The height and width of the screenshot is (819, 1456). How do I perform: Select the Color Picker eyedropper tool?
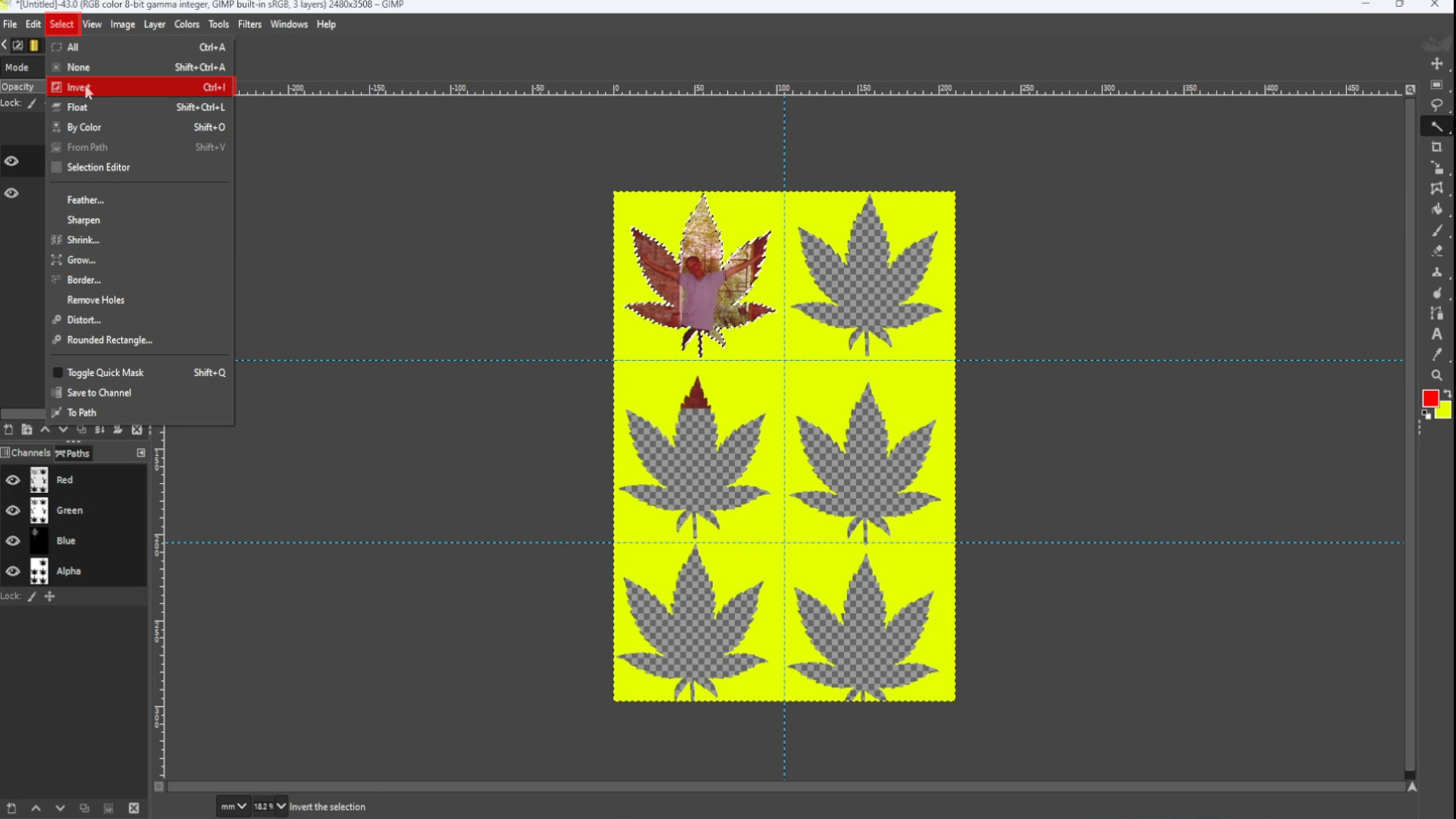(x=1436, y=354)
